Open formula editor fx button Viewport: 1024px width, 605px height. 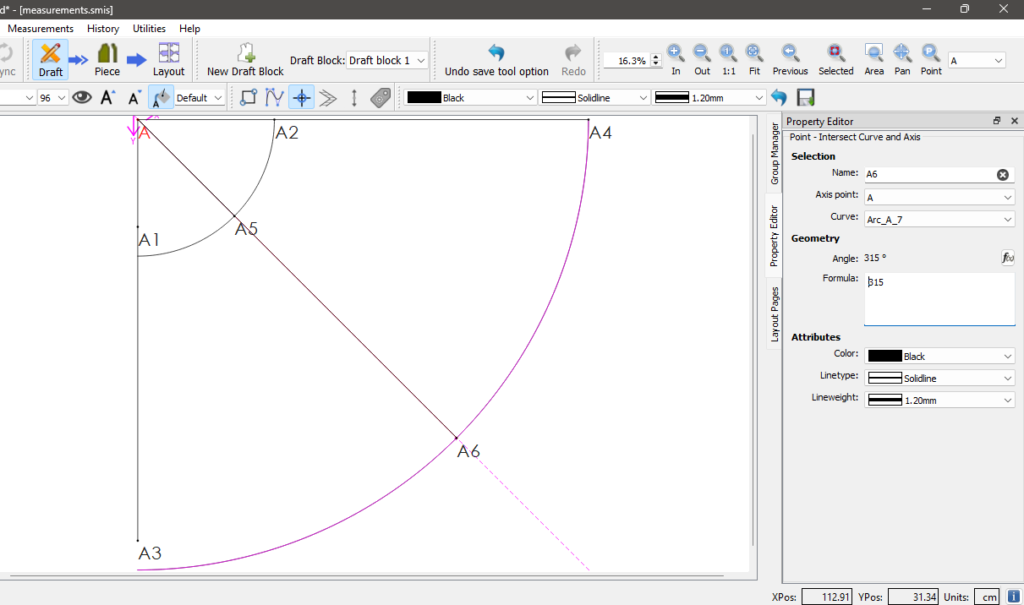click(x=1008, y=257)
